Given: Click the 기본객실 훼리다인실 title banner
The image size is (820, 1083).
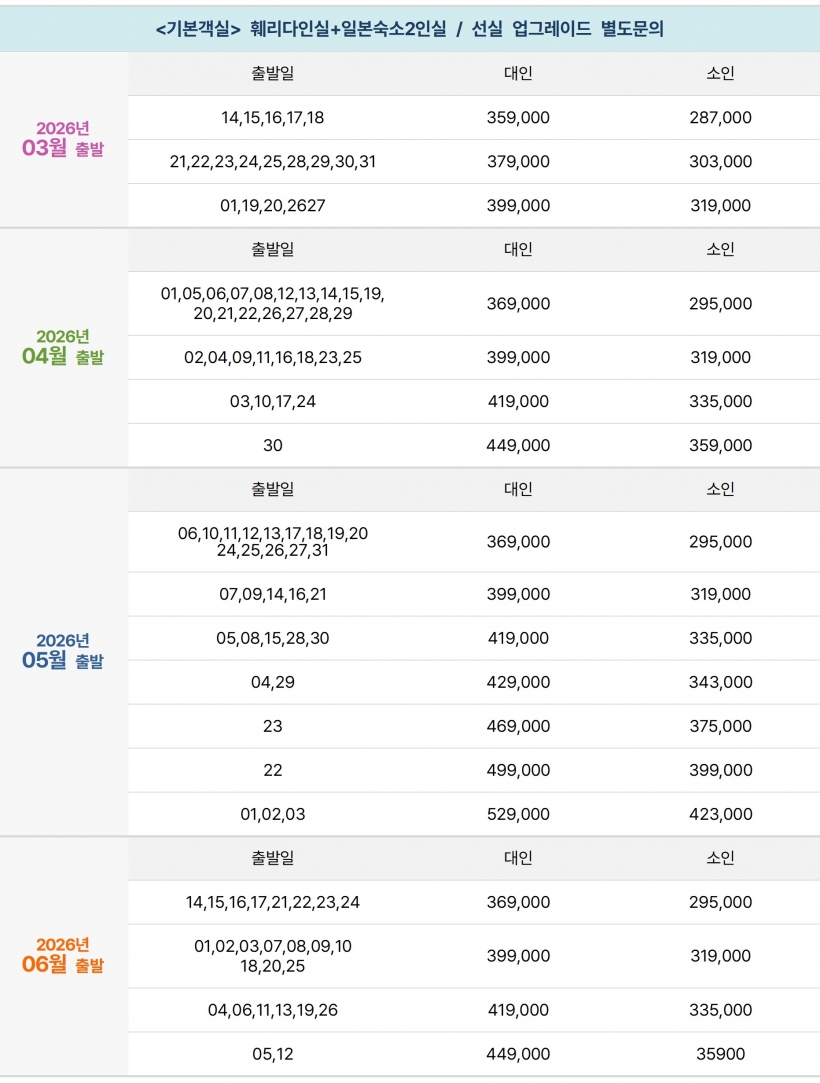Looking at the screenshot, I should tap(410, 29).
